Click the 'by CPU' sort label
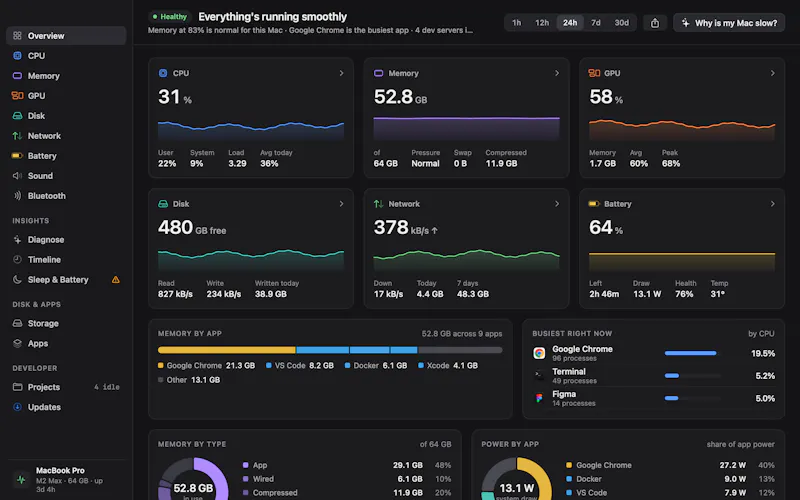Image resolution: width=800 pixels, height=500 pixels. (x=761, y=334)
